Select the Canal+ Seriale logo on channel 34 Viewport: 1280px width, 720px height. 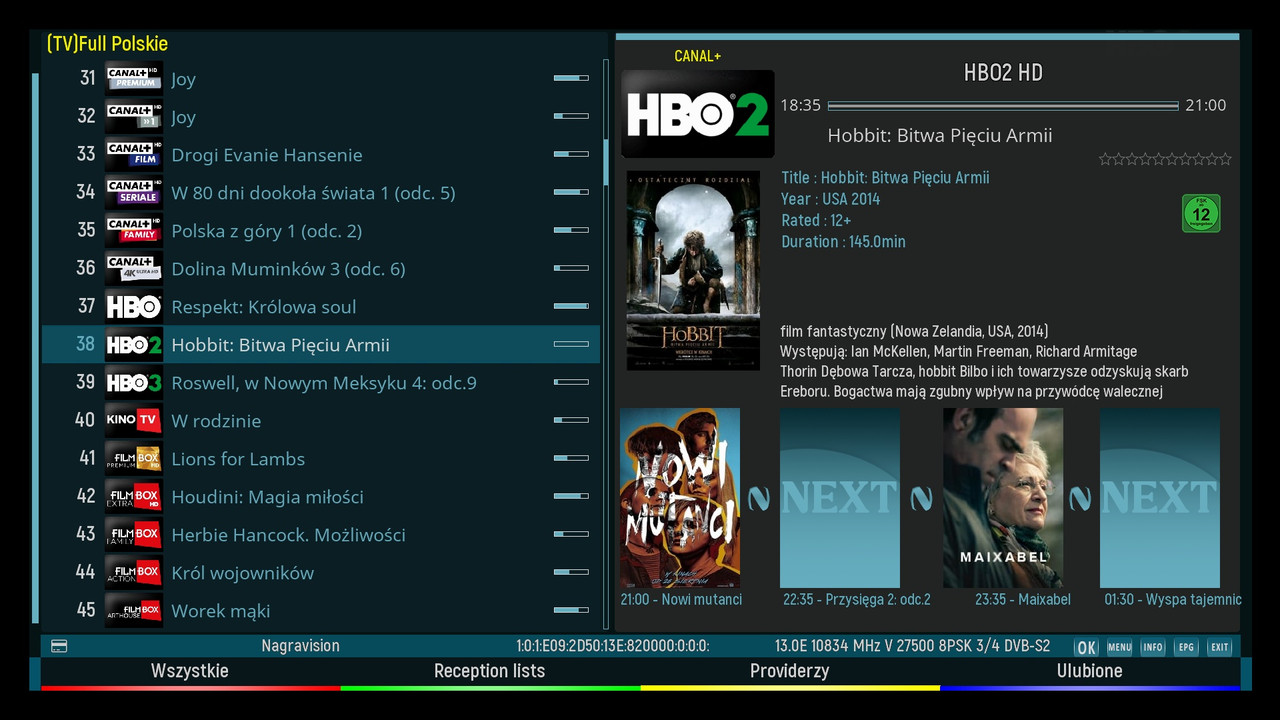pyautogui.click(x=134, y=192)
